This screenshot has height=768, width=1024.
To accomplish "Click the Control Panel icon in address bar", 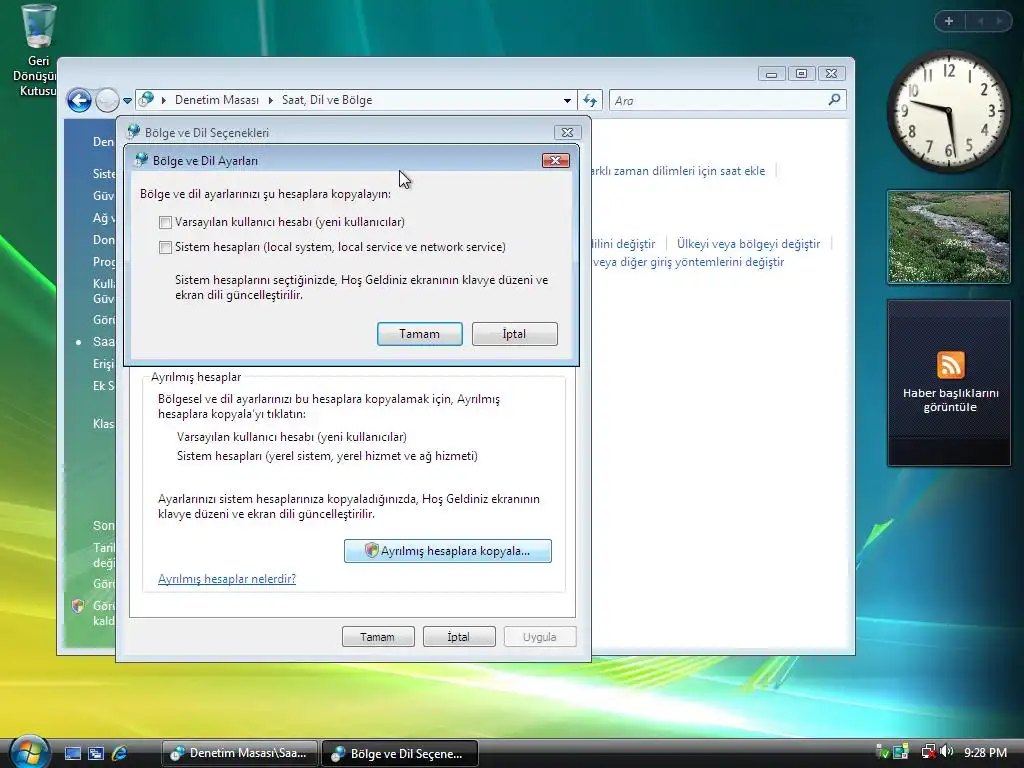I will (x=147, y=100).
